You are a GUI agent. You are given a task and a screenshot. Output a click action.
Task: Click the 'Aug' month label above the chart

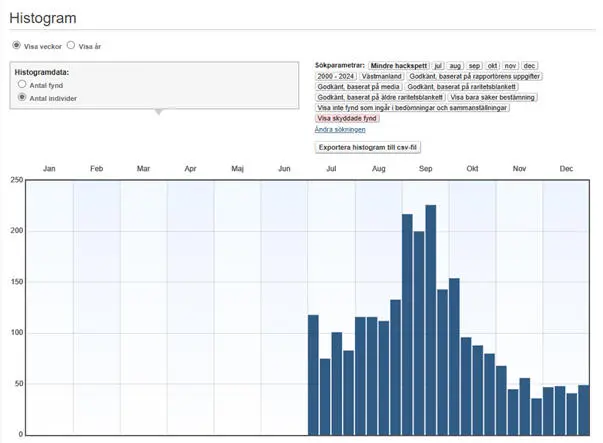(x=379, y=169)
